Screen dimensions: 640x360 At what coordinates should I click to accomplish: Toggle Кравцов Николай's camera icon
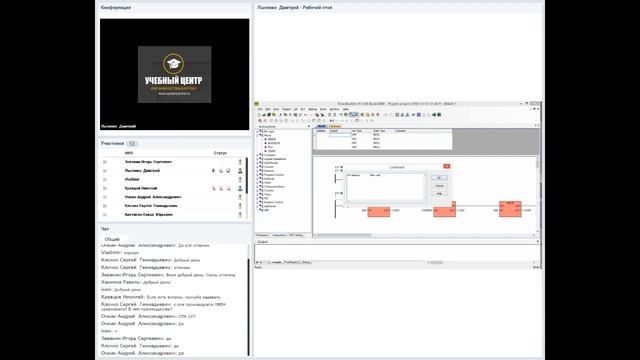221,189
